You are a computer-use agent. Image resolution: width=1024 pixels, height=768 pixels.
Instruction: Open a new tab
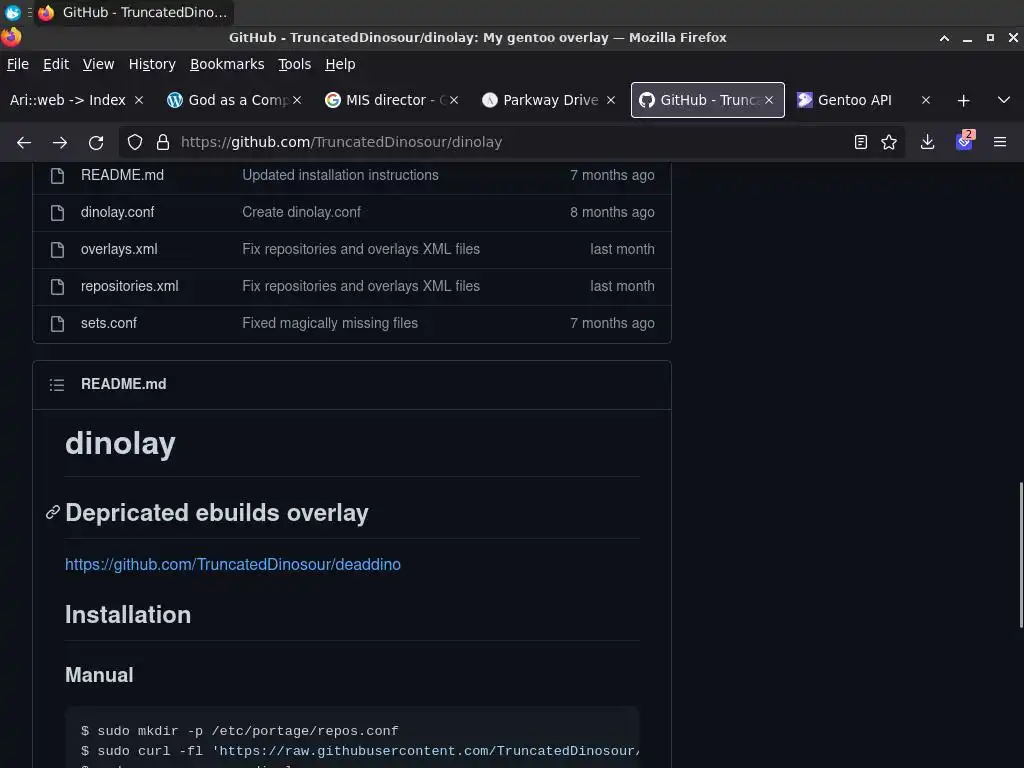(x=963, y=101)
